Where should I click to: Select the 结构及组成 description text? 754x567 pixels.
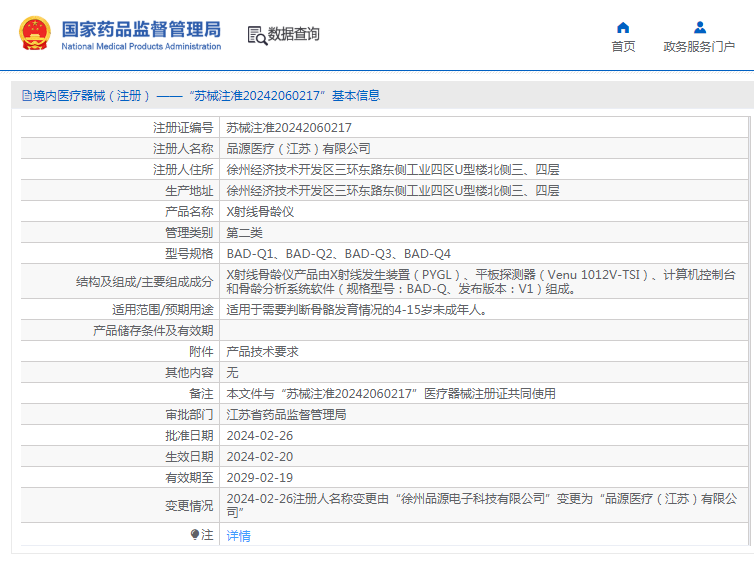coord(481,282)
